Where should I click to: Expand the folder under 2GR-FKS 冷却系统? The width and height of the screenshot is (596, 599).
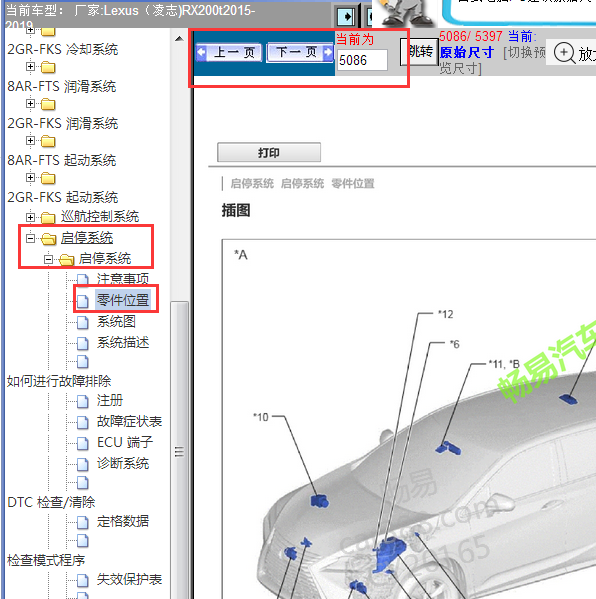point(30,67)
